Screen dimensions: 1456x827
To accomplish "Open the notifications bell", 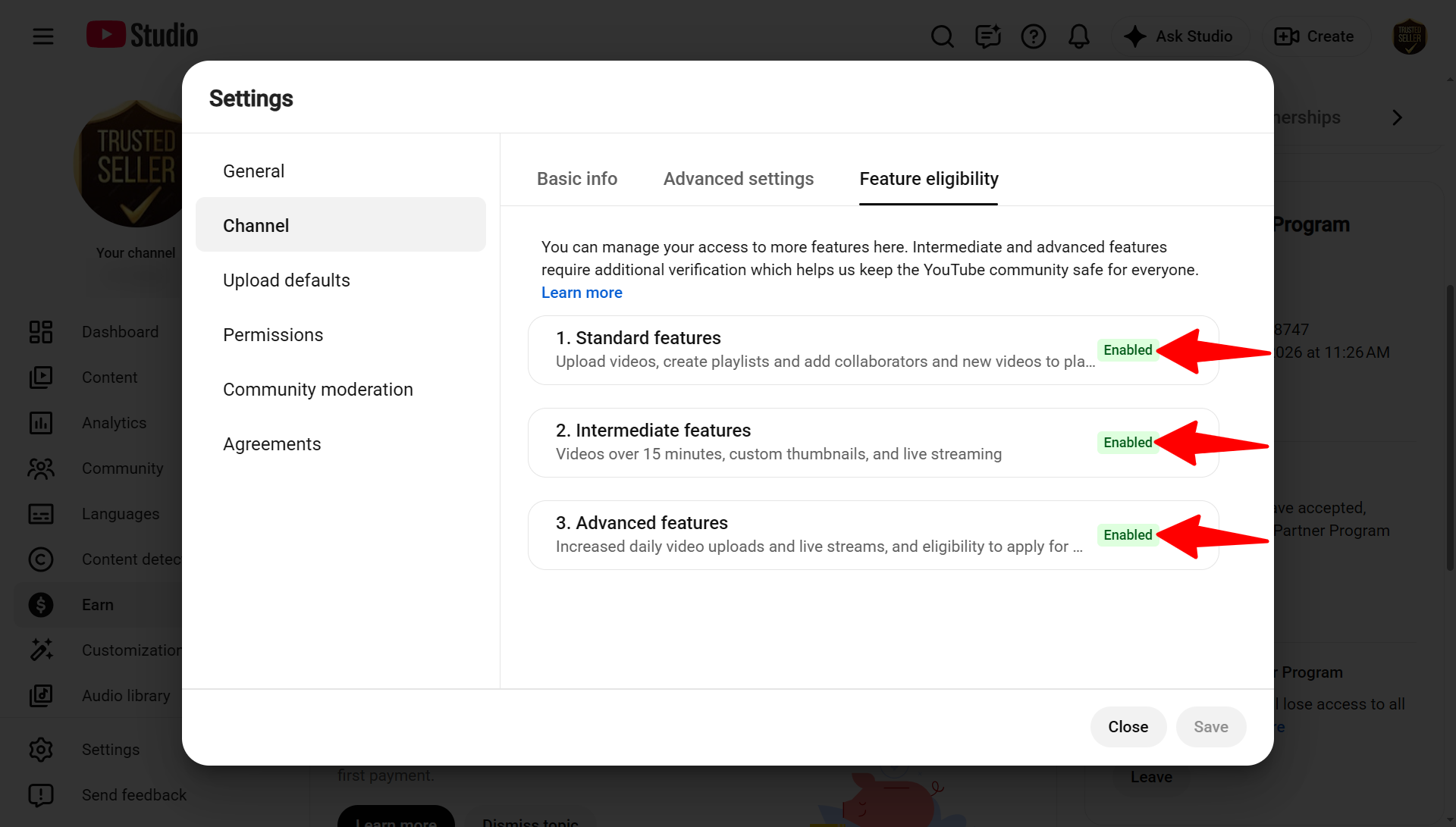I will click(1078, 36).
